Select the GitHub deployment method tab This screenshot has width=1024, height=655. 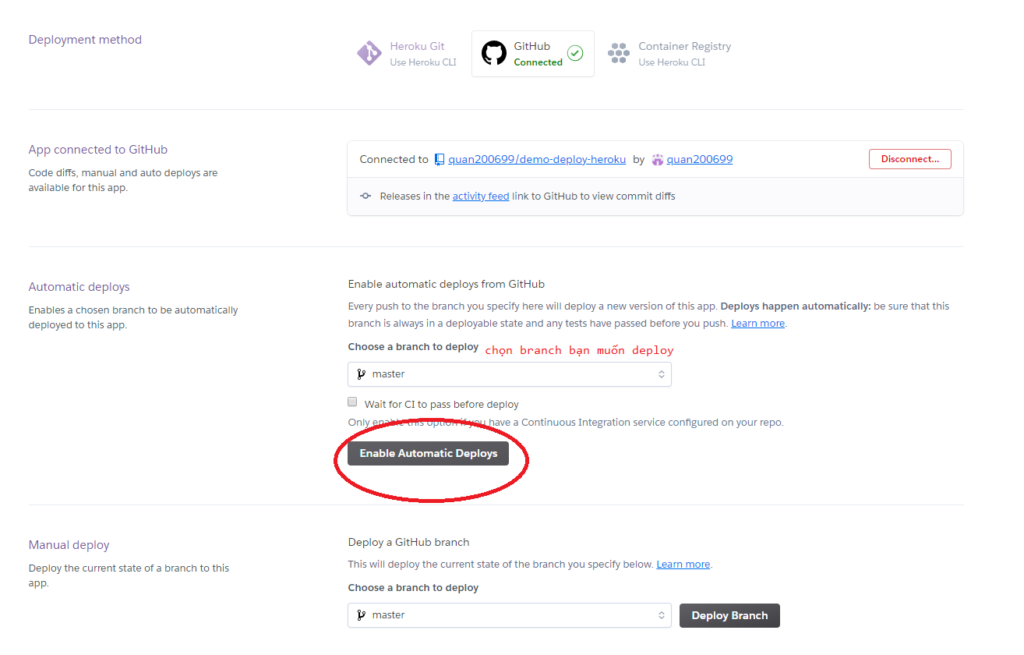tap(532, 53)
